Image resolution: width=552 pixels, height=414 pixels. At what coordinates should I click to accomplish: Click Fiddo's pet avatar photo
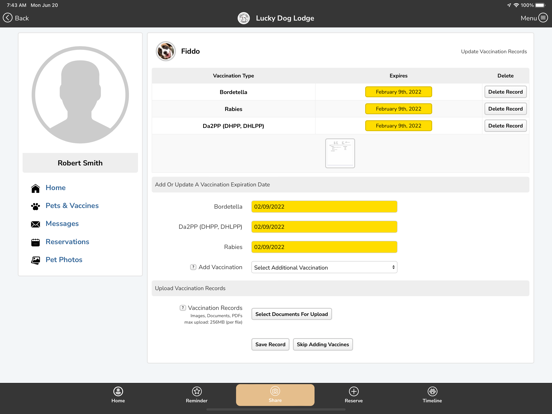click(x=165, y=51)
